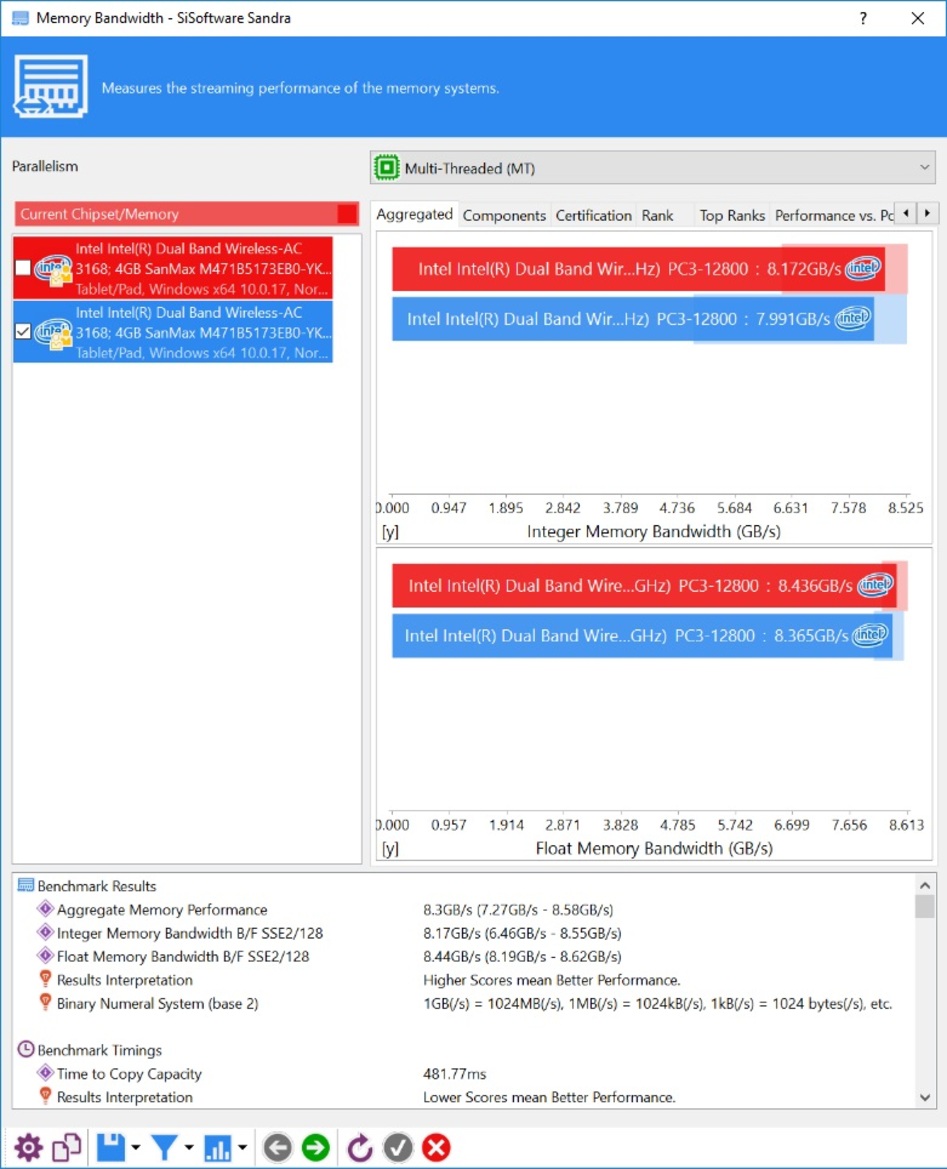Select the red 8.436GB/s float bandwidth bar
Screen dimensions: 947x1169
pyautogui.click(x=644, y=585)
